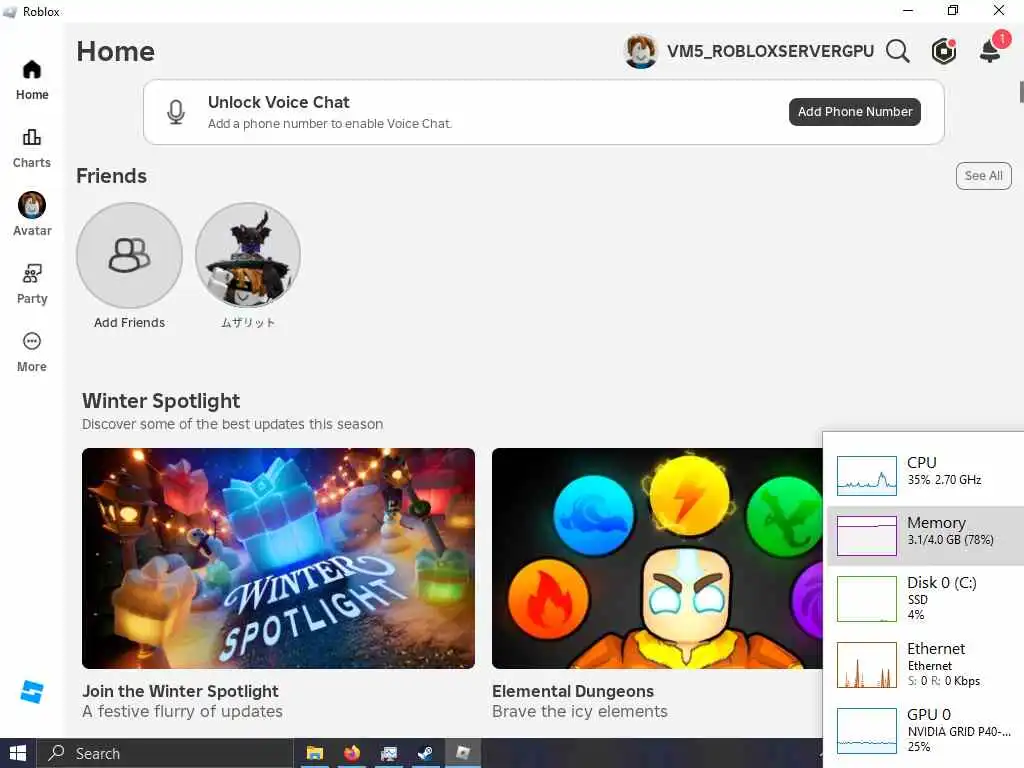
Task: Click the Add Friends label
Action: pyautogui.click(x=129, y=323)
